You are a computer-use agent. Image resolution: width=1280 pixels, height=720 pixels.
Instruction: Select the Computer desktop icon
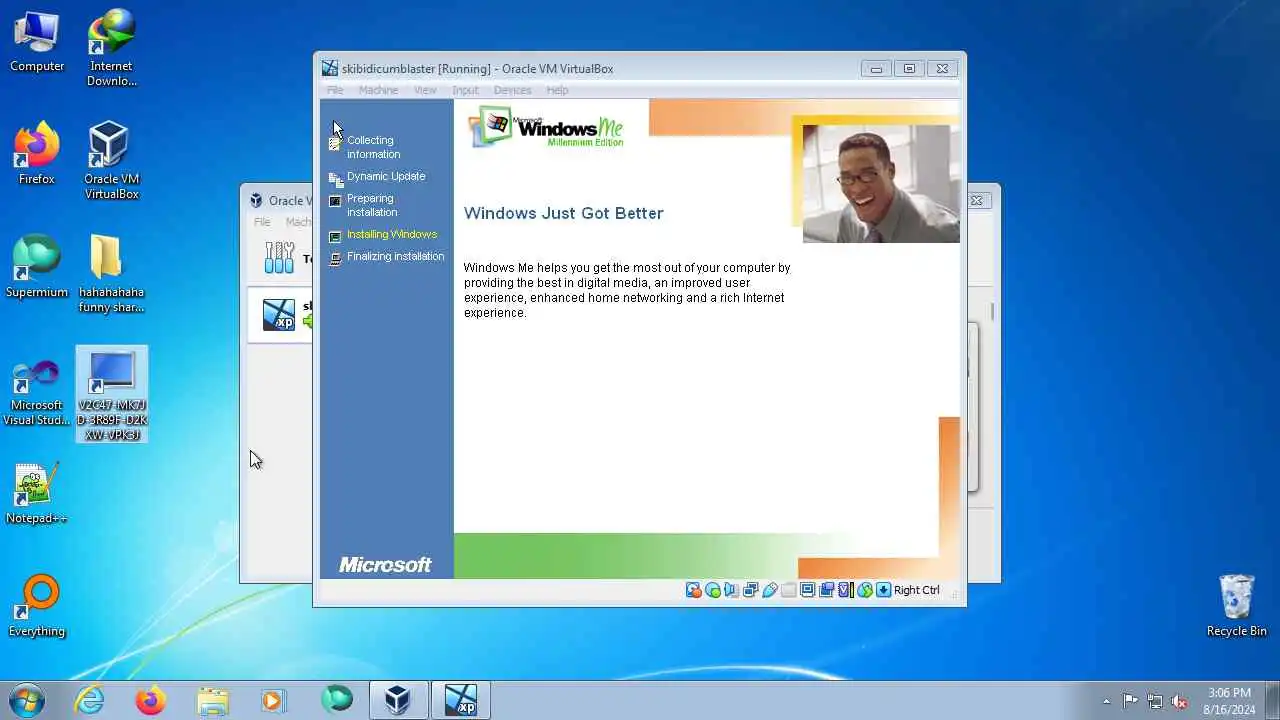pyautogui.click(x=37, y=42)
